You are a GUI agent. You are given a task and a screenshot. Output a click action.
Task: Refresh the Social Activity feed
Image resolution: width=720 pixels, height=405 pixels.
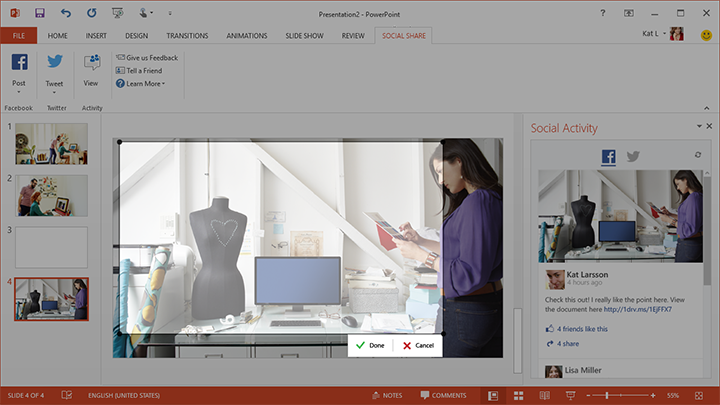698,155
